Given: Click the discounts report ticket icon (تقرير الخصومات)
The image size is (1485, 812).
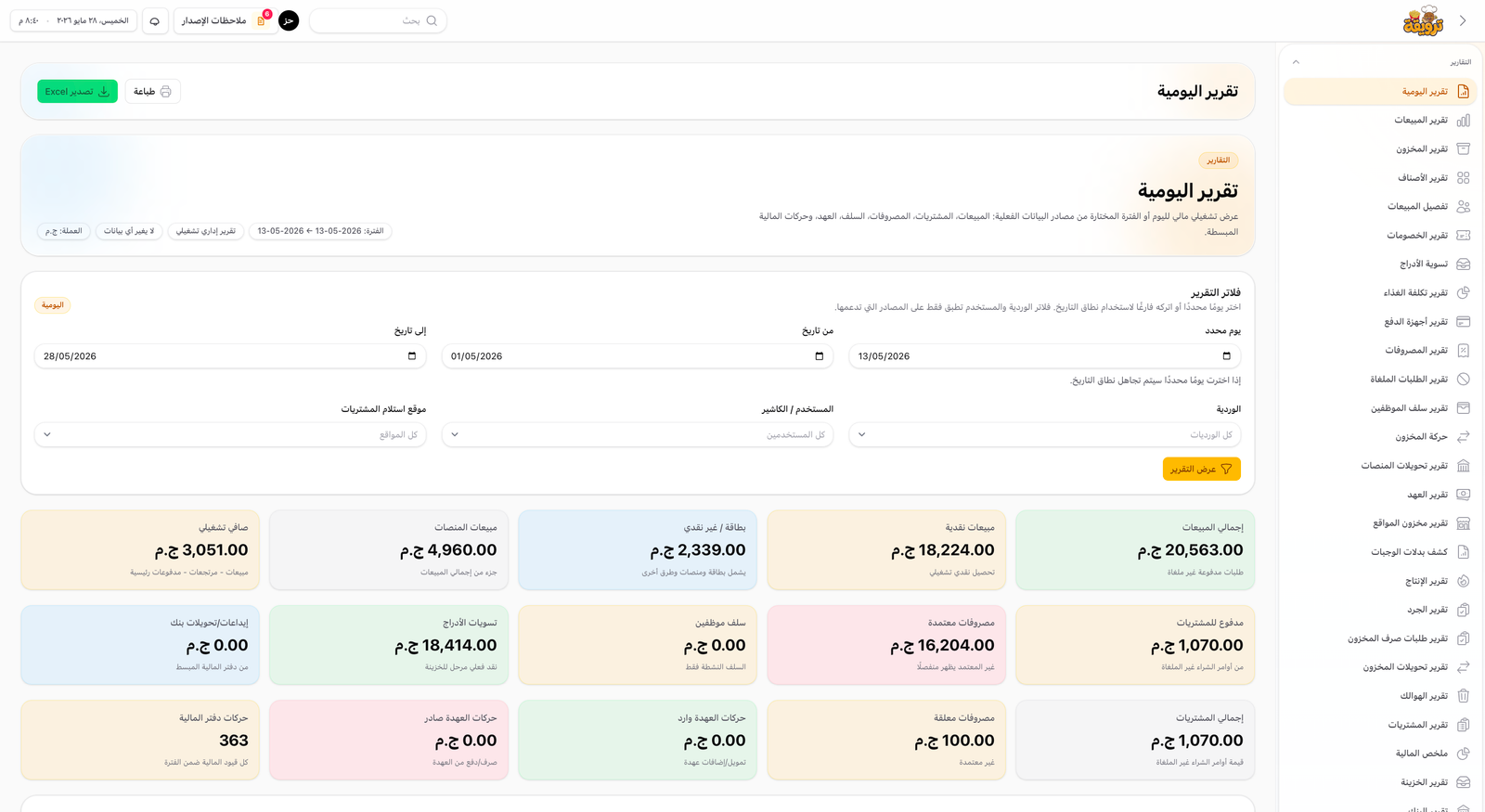Looking at the screenshot, I should coord(1463,235).
